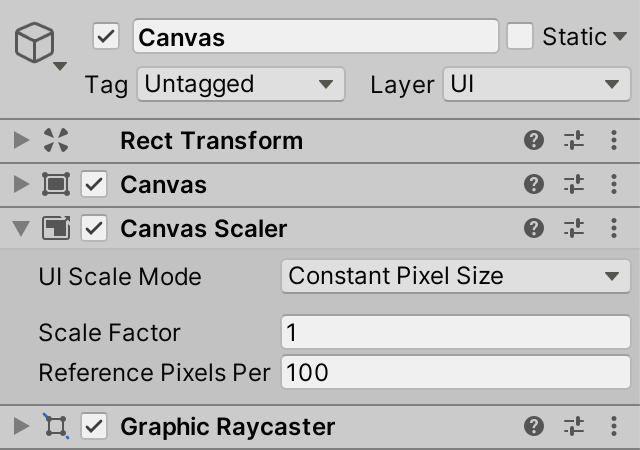
Task: Disable the Canvas Scaler component checkbox
Action: tap(94, 229)
